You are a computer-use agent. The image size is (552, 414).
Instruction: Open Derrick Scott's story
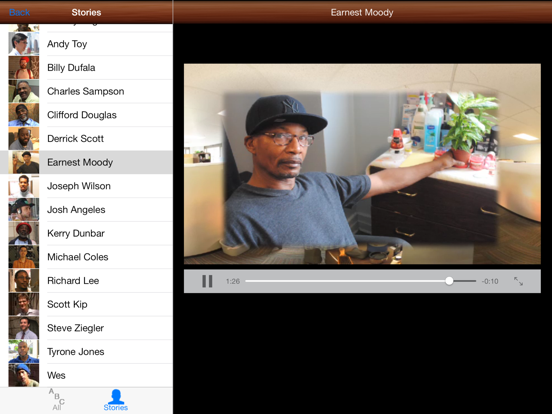[86, 138]
